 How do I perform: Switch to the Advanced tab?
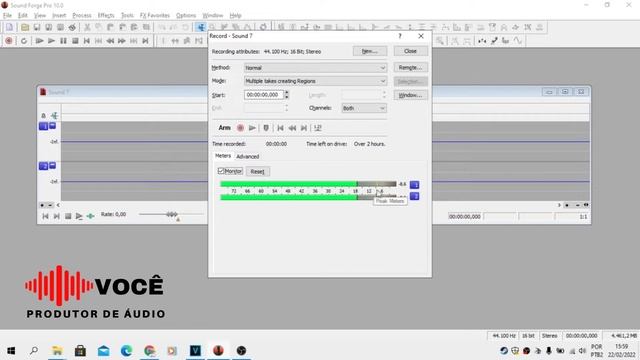tap(248, 157)
